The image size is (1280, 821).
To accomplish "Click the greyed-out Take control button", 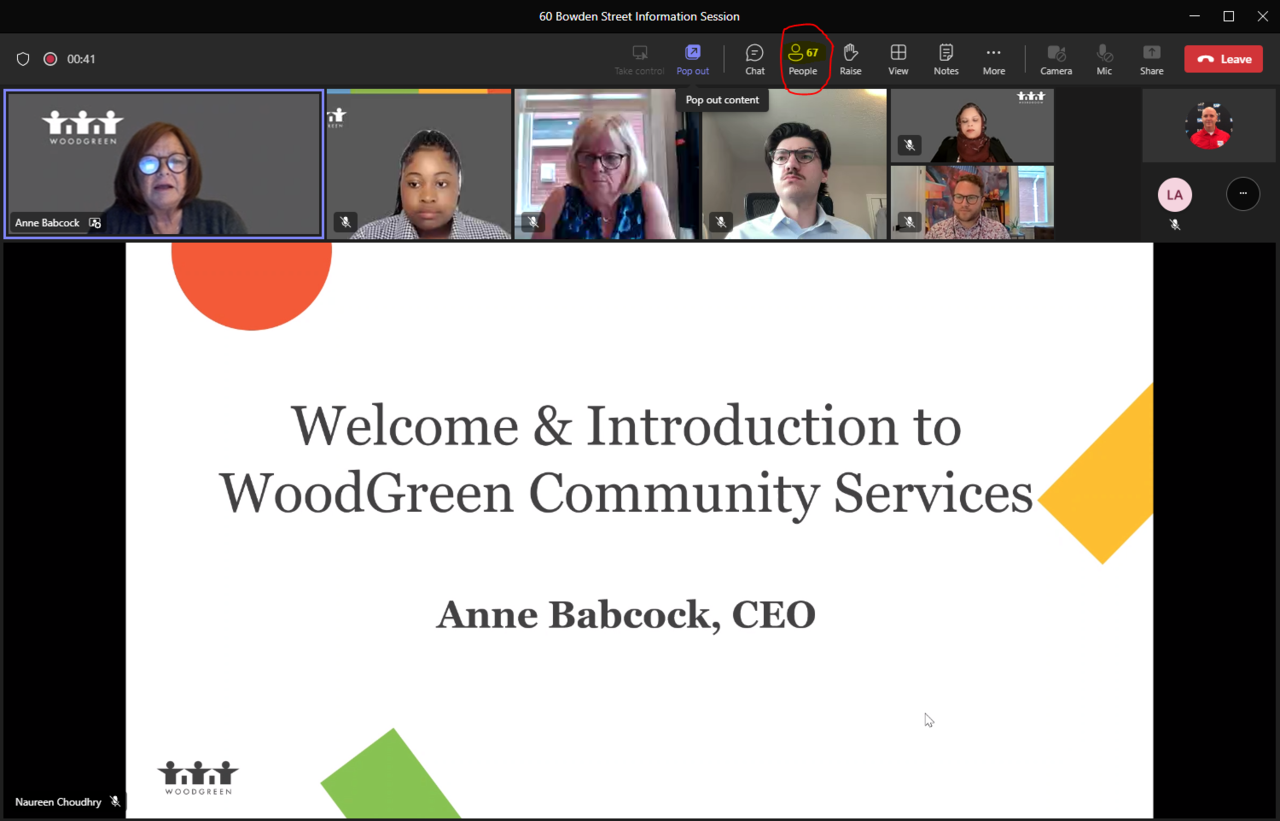I will coord(639,59).
